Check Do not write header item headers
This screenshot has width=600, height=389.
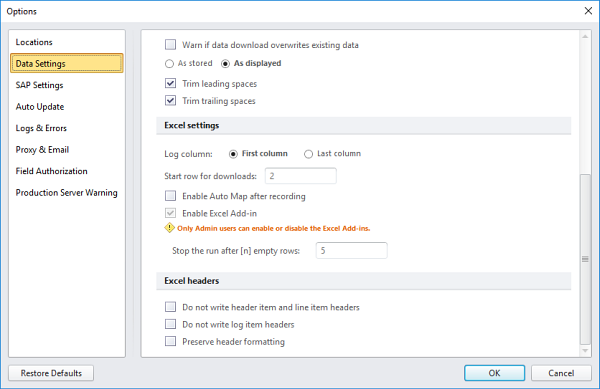171,307
